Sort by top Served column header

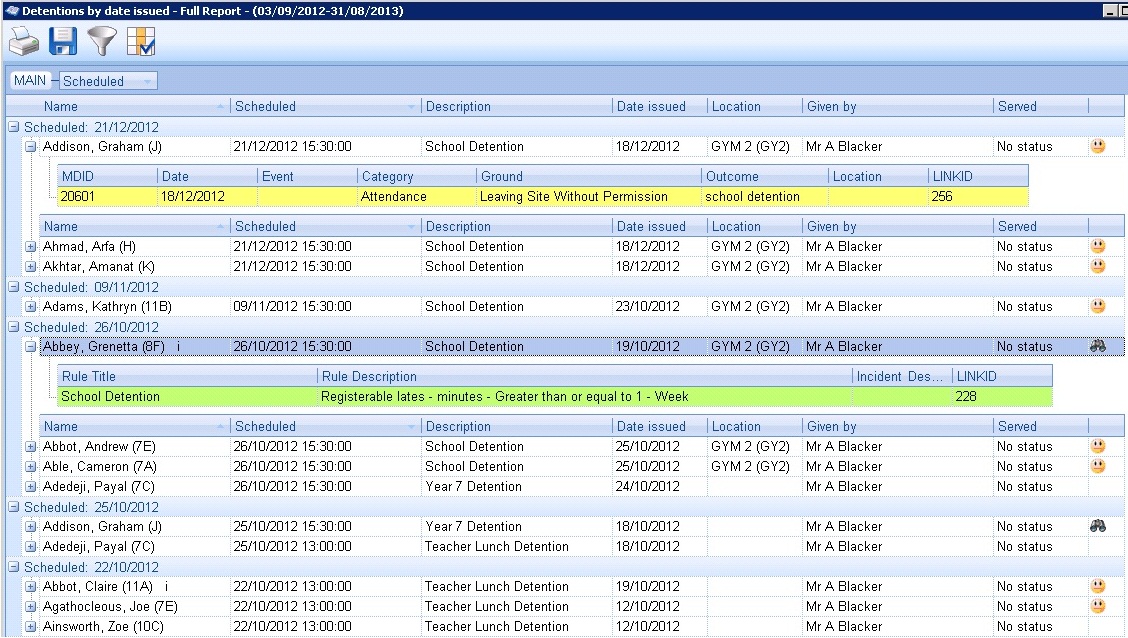coord(1041,106)
